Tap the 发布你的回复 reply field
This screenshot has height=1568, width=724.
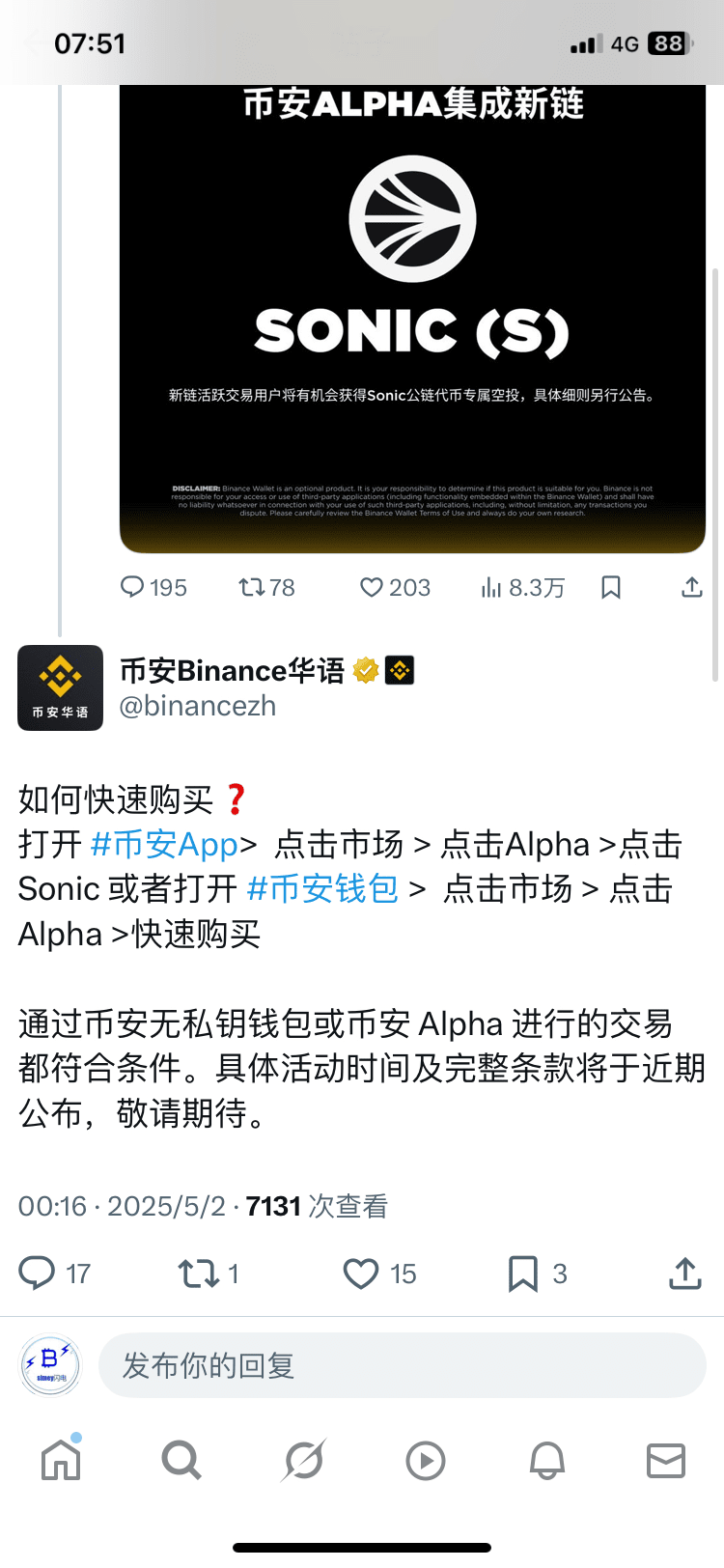point(403,1365)
